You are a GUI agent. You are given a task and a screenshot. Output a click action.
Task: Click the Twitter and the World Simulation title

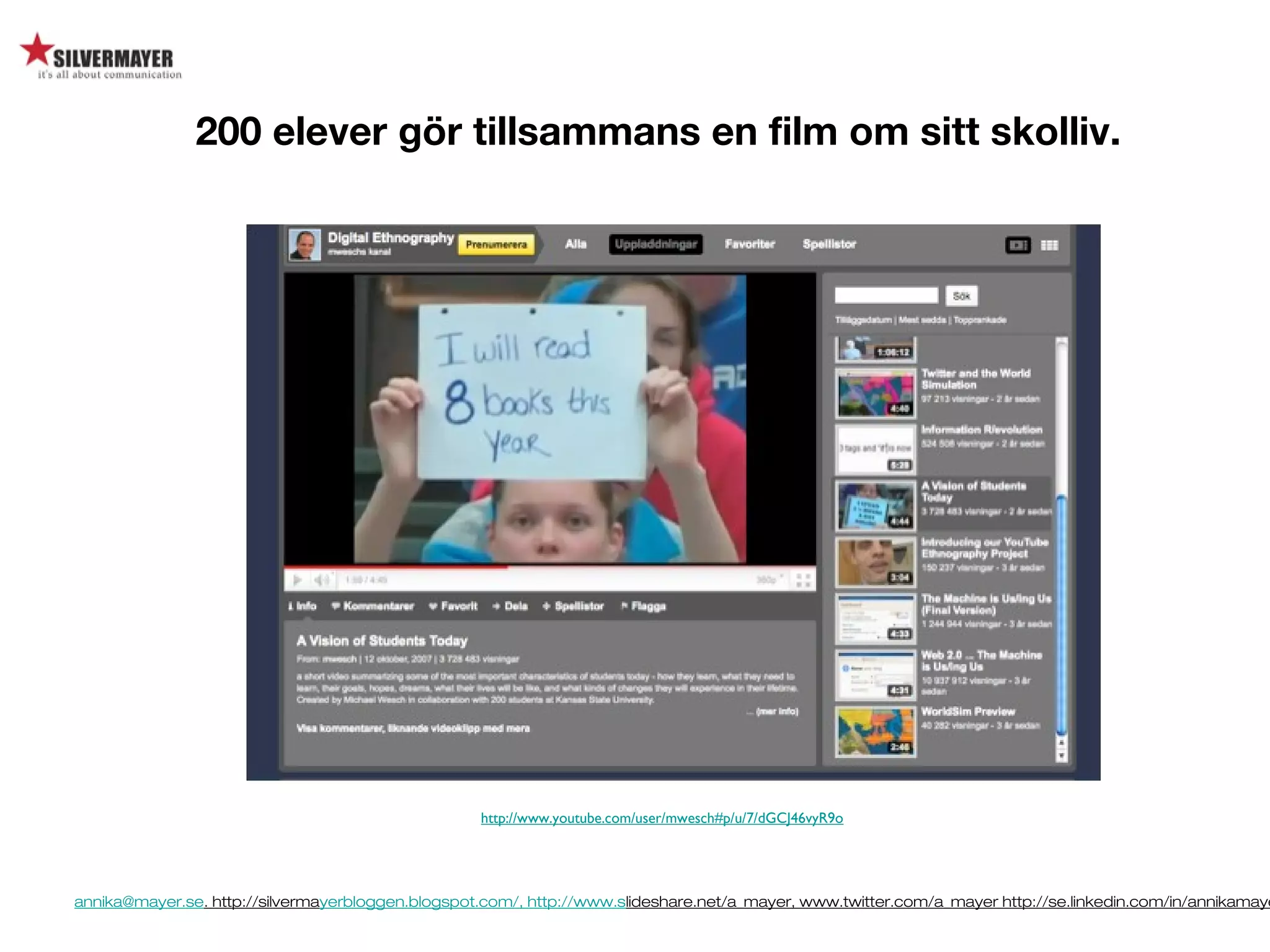point(976,379)
